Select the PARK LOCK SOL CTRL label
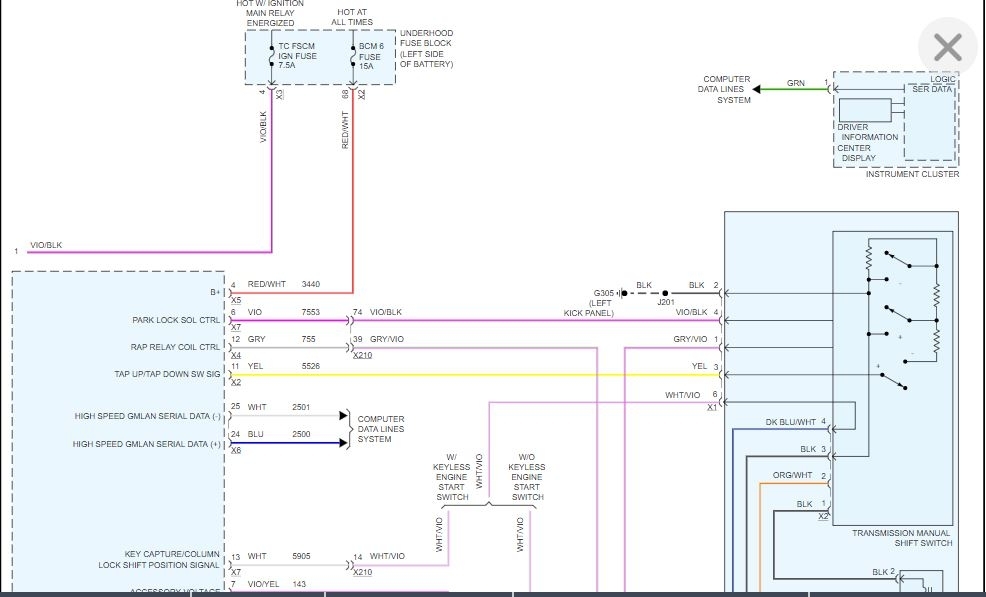Image resolution: width=986 pixels, height=597 pixels. tap(176, 320)
